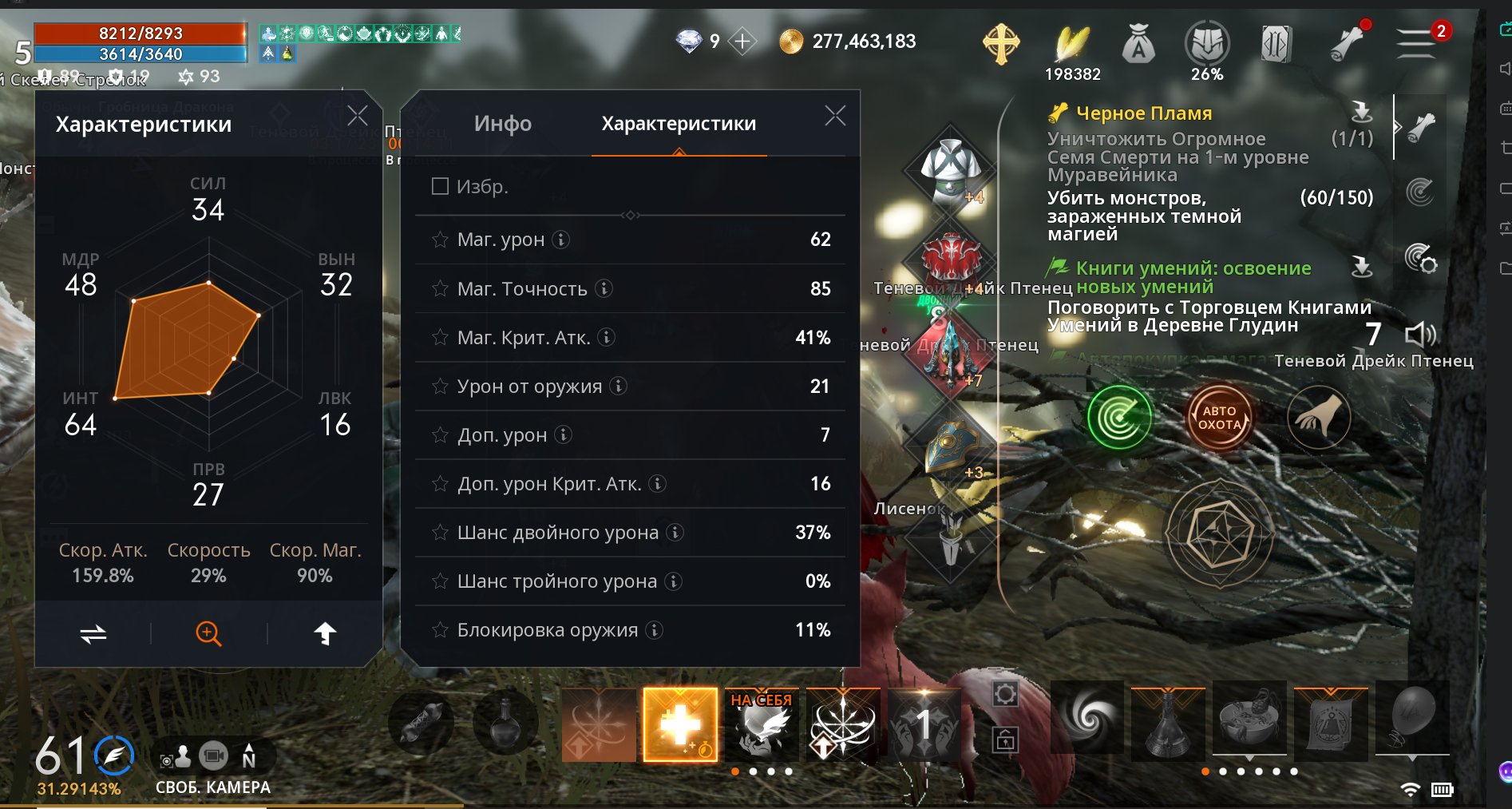Click the upward arrow icon in stats panel
Viewport: 1512px width, 809px height.
tap(324, 633)
